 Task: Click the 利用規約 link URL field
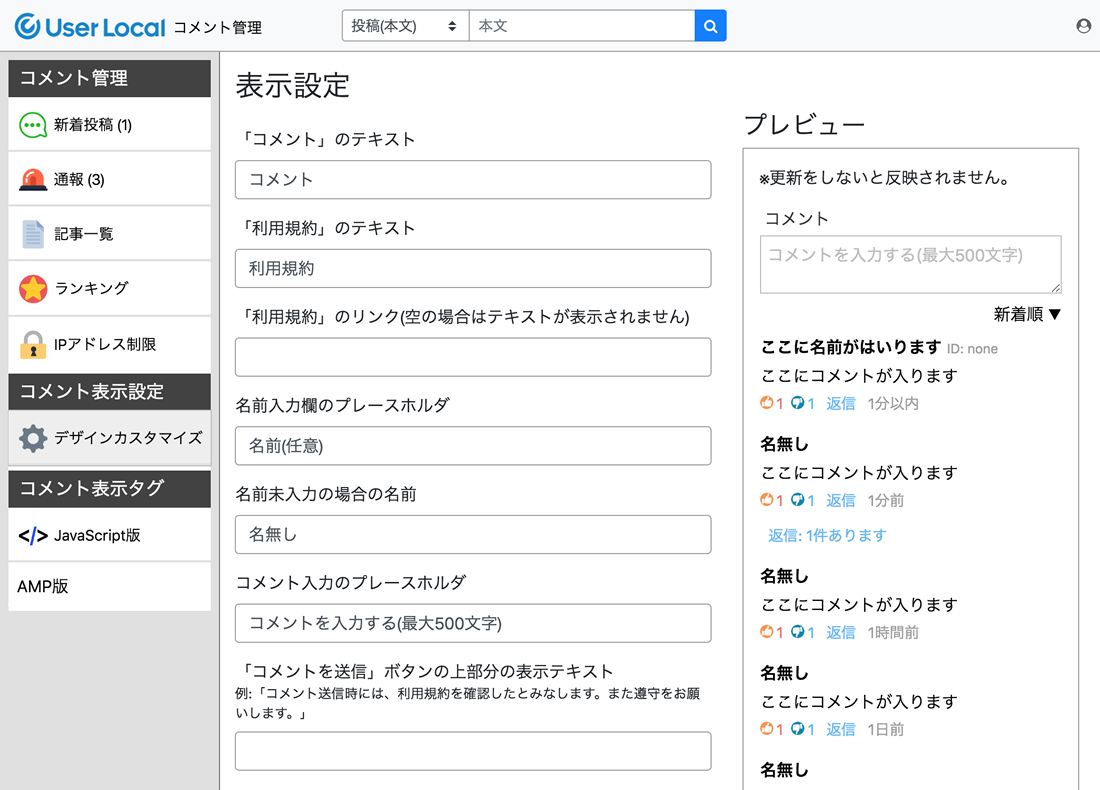(x=472, y=357)
